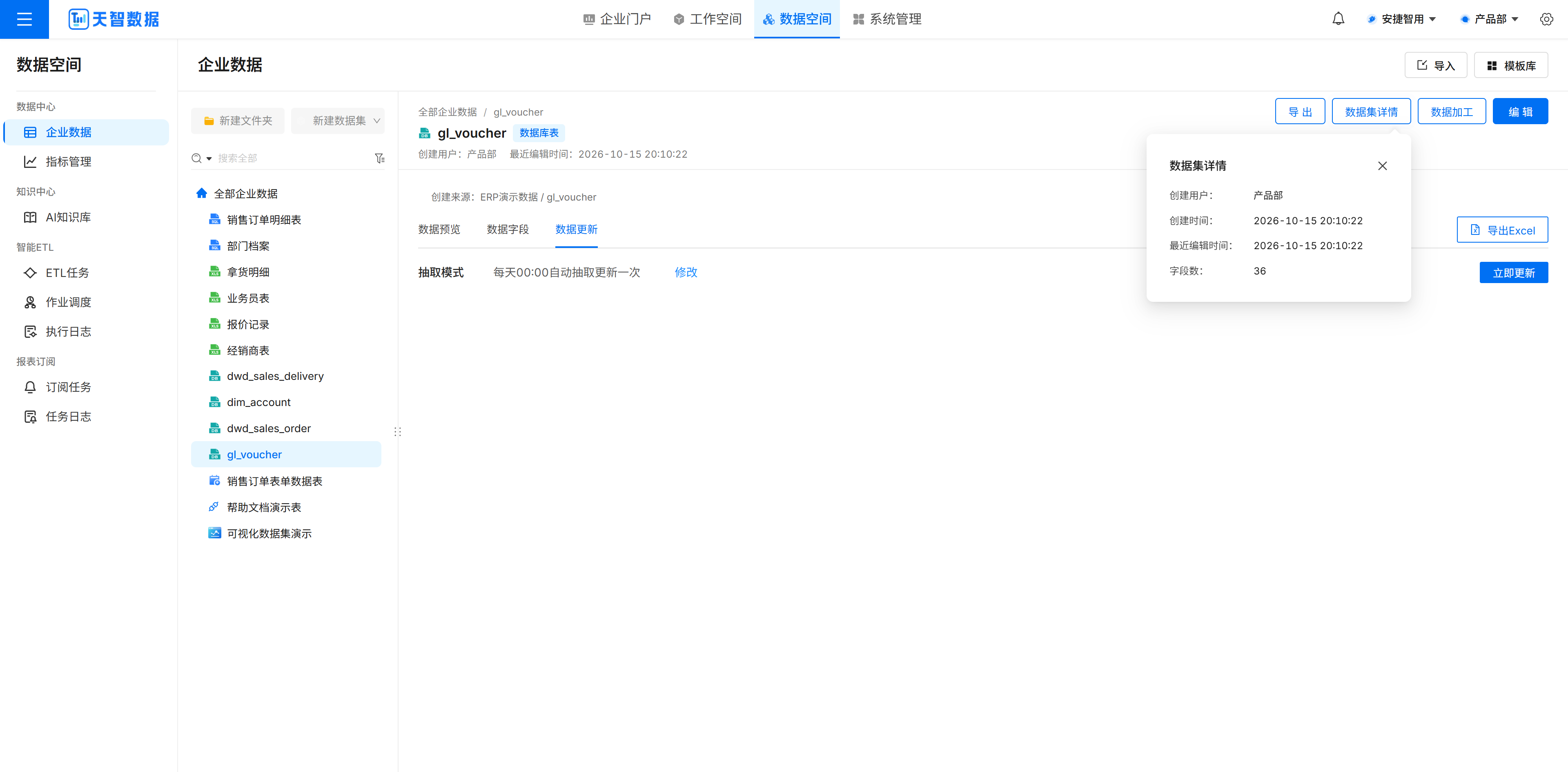This screenshot has height=772, width=1568.
Task: Click the filter icon beside search
Action: pyautogui.click(x=379, y=158)
